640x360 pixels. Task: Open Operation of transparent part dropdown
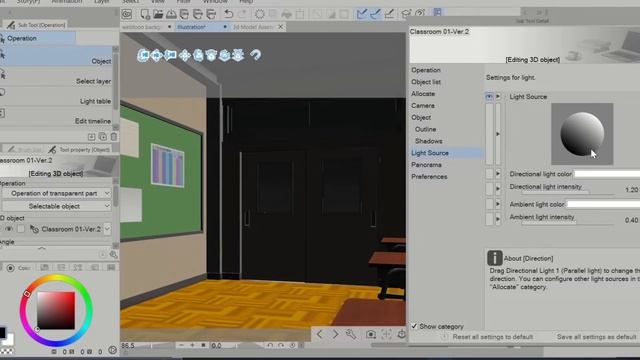coord(57,193)
